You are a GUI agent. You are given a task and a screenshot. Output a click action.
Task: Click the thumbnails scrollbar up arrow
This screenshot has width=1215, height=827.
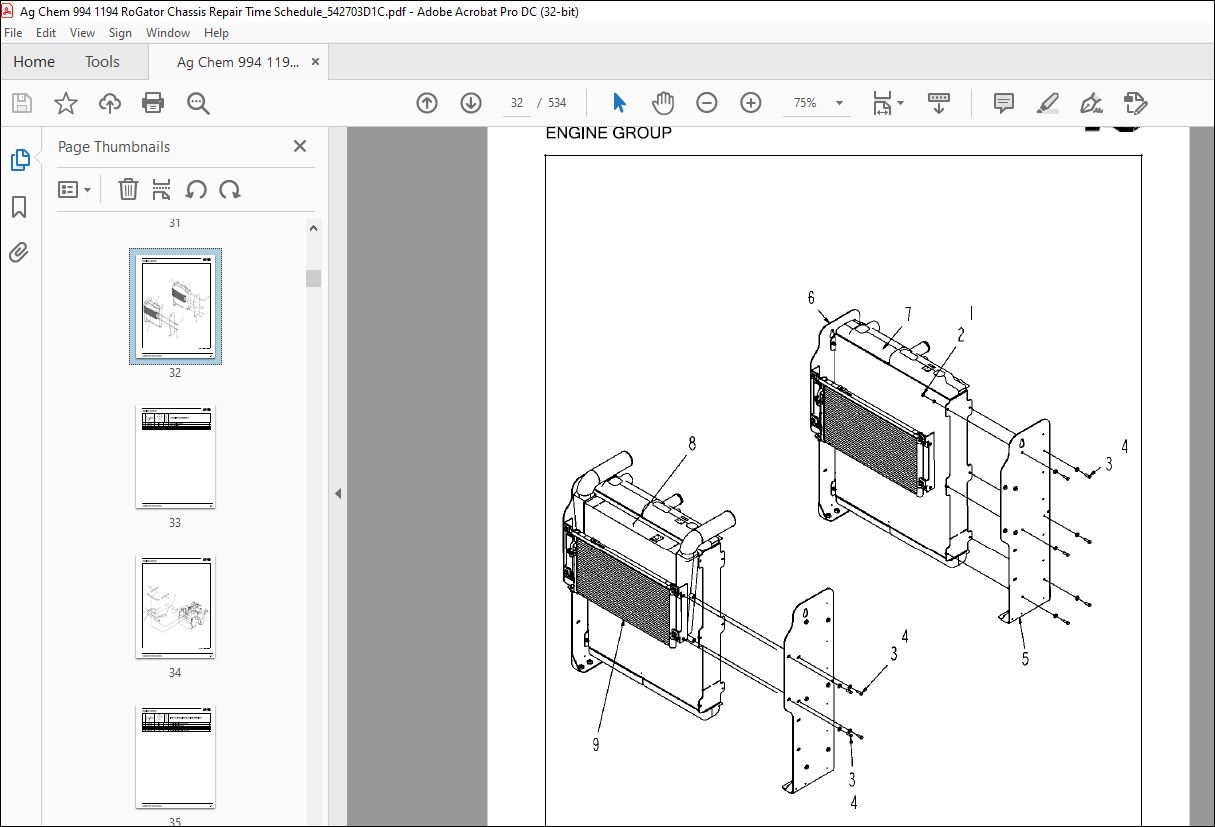click(x=314, y=228)
